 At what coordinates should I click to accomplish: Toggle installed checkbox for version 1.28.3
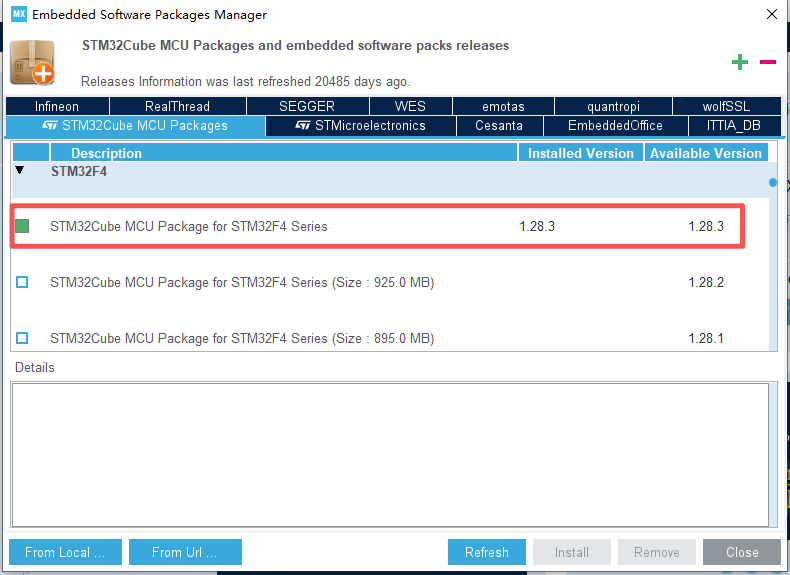point(22,227)
